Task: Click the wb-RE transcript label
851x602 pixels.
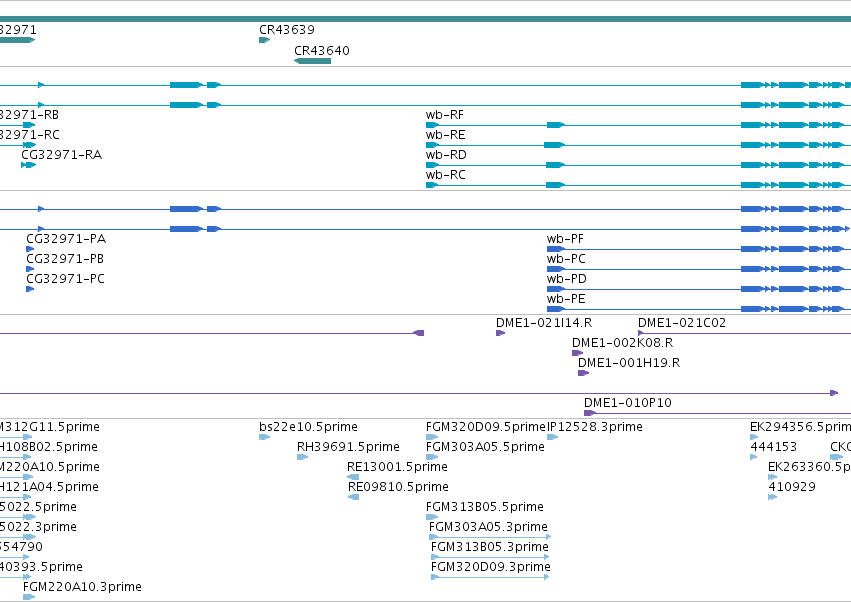Action: tap(445, 135)
